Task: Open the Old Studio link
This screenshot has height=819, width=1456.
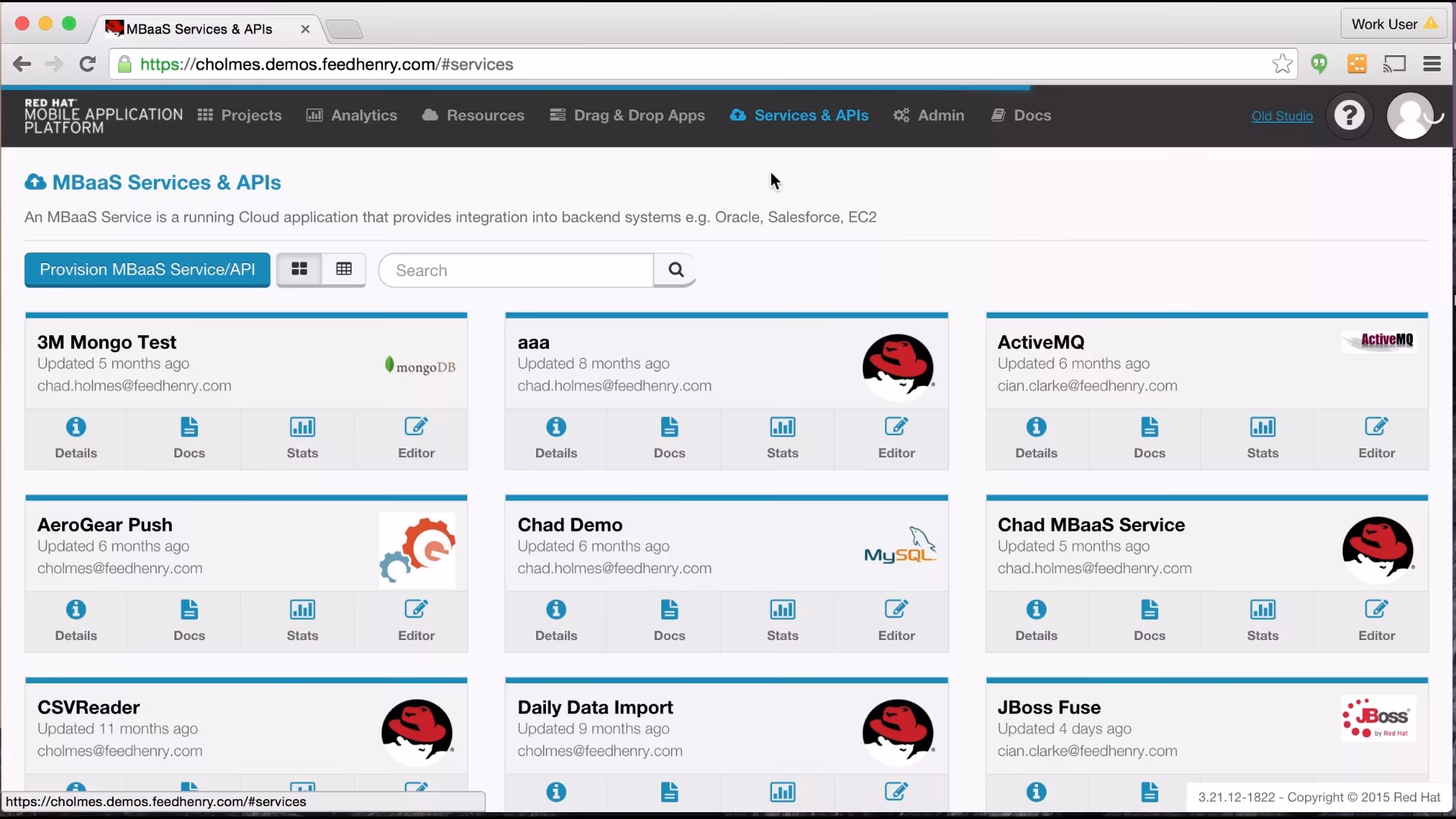Action: (x=1282, y=116)
